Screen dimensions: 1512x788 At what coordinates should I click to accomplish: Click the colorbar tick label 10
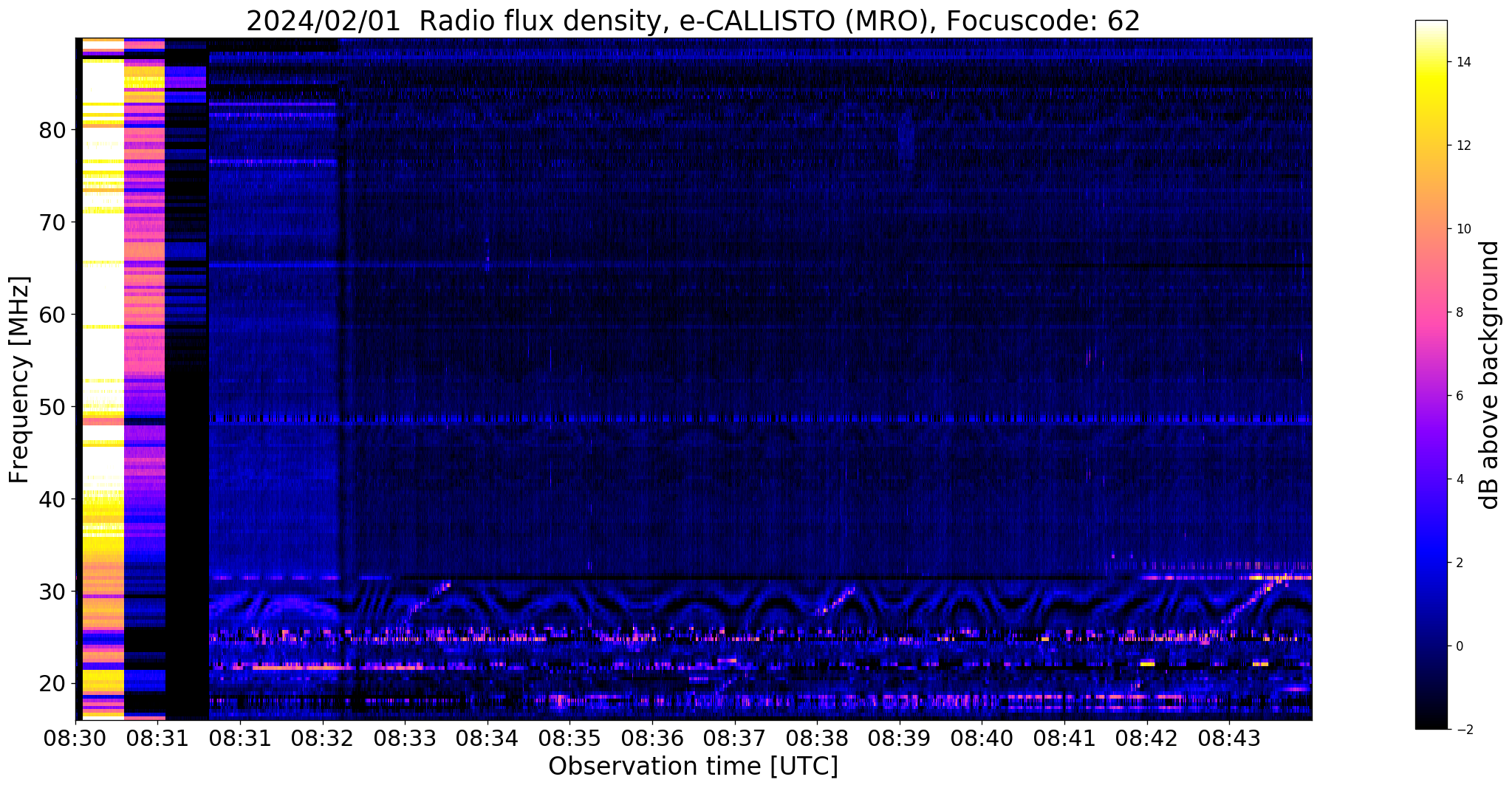pyautogui.click(x=1462, y=229)
